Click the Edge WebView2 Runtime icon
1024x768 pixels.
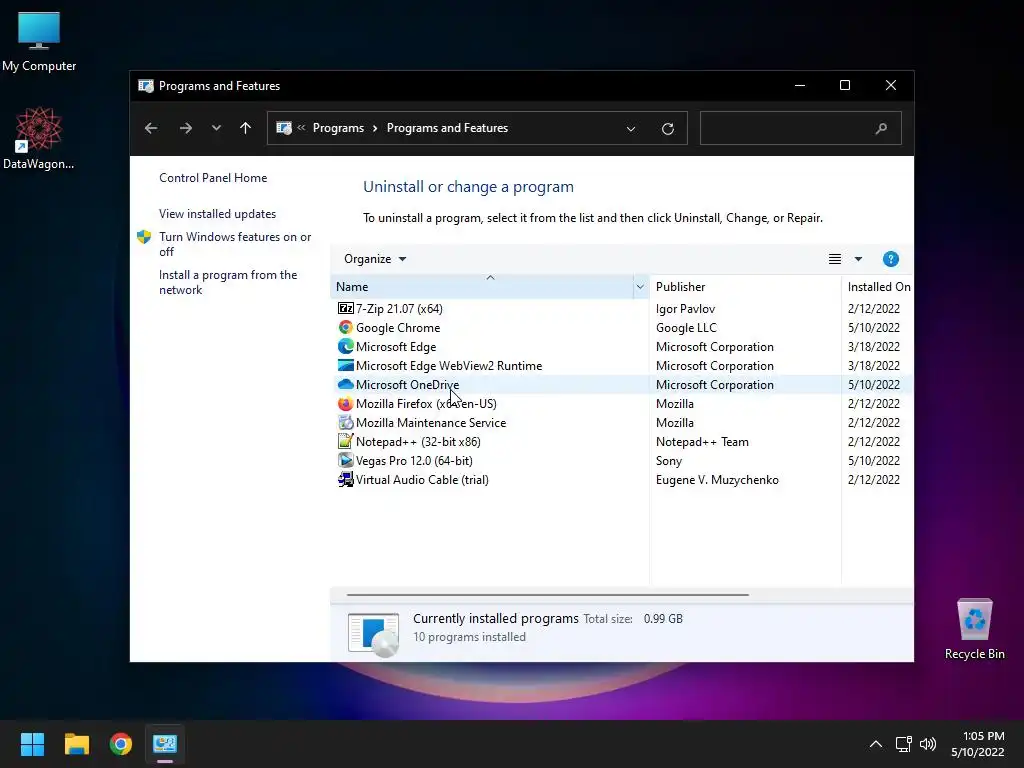[345, 365]
